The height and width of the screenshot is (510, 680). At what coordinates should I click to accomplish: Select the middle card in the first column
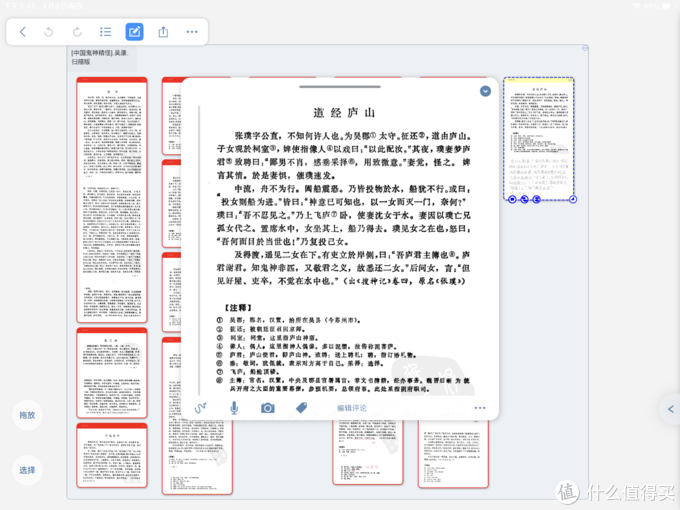(112, 373)
